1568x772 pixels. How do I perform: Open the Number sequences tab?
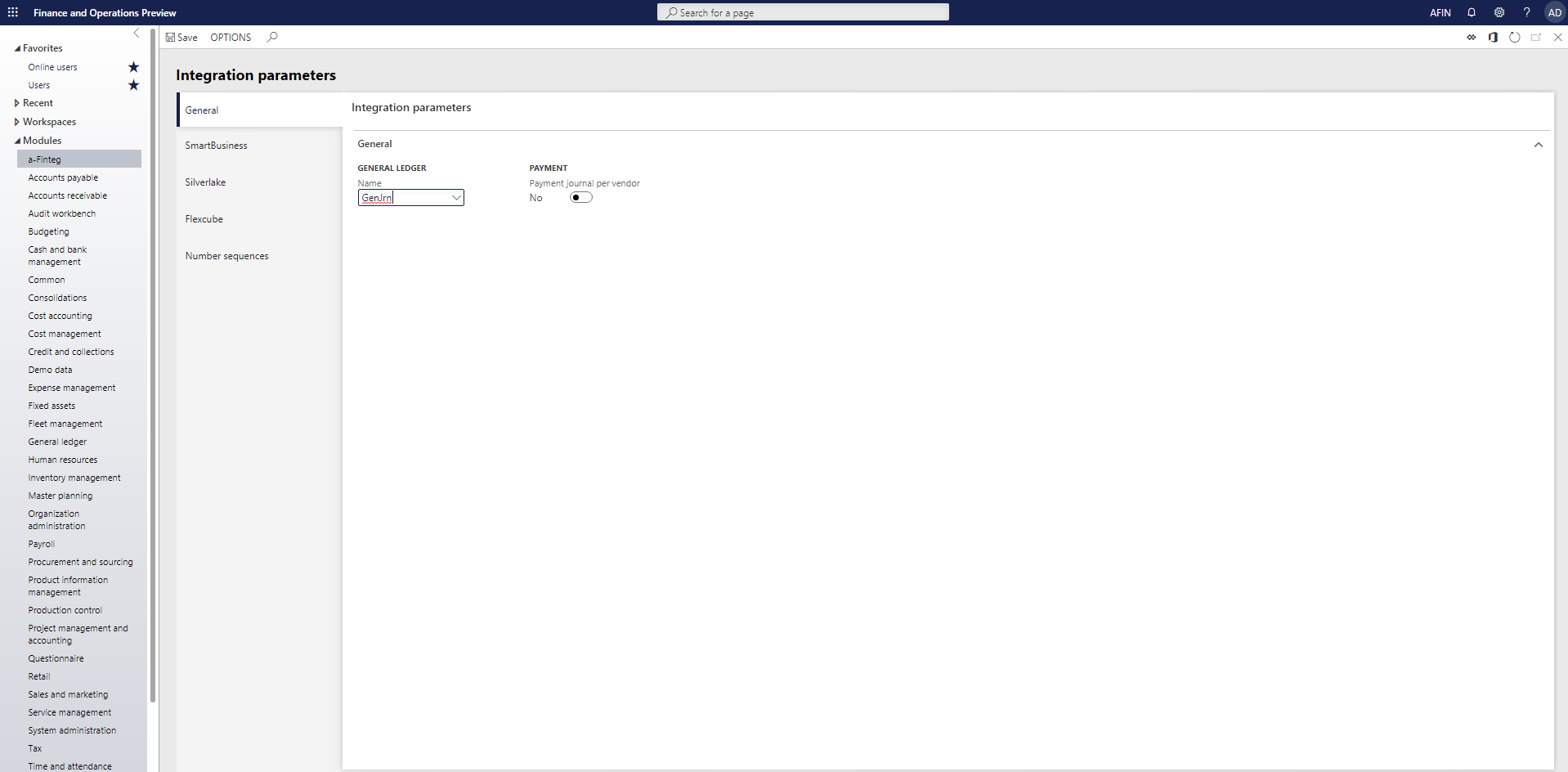pos(260,256)
